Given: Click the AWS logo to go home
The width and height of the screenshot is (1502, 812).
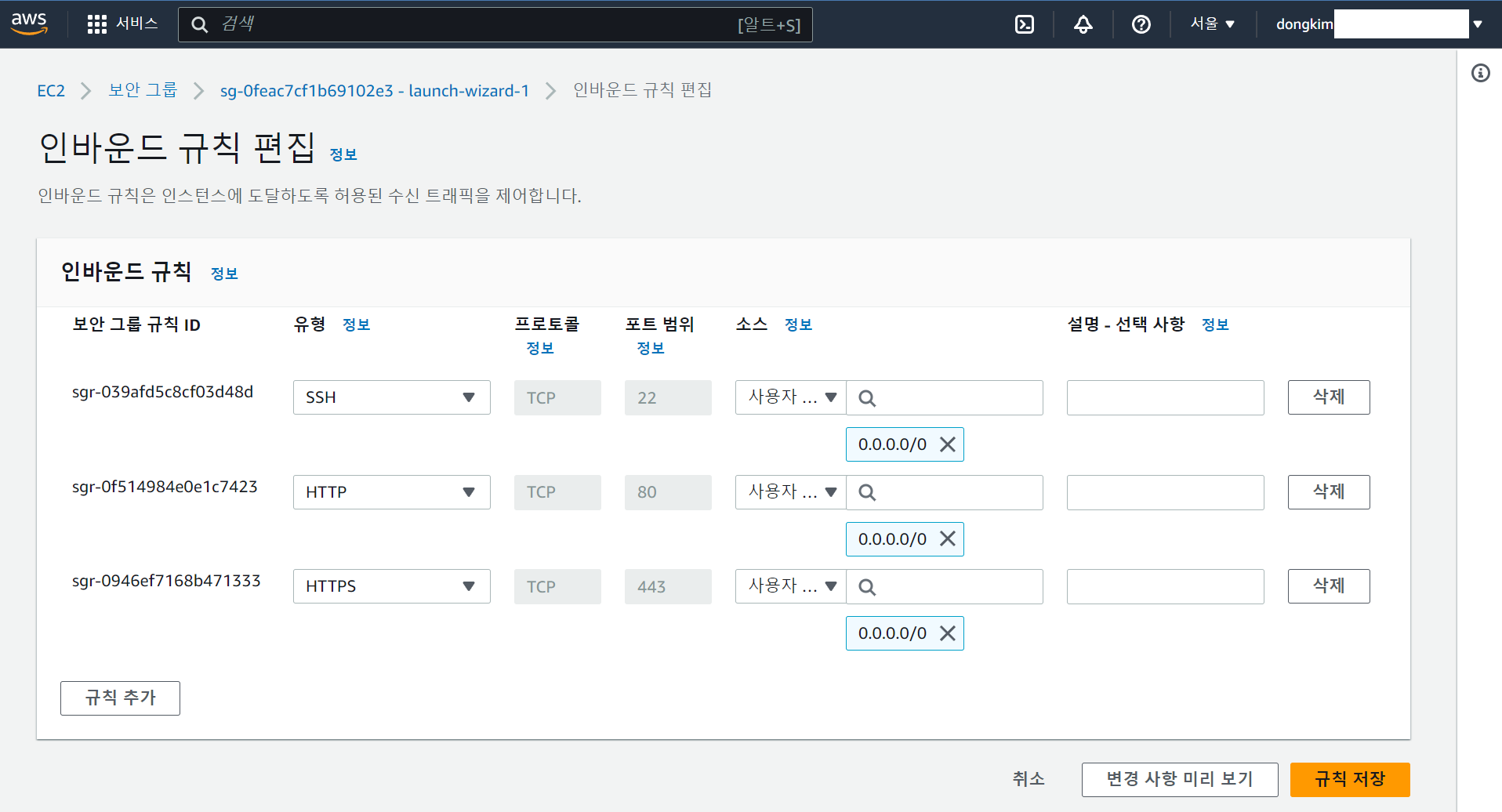Looking at the screenshot, I should point(29,24).
